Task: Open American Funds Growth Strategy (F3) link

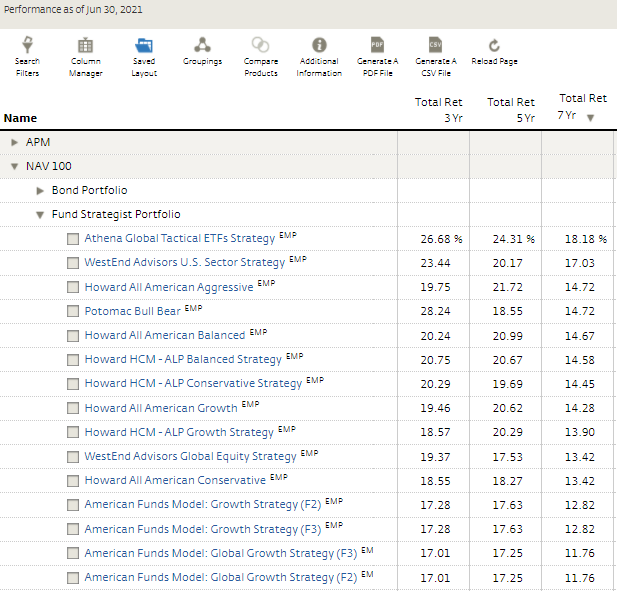Action: 203,529
